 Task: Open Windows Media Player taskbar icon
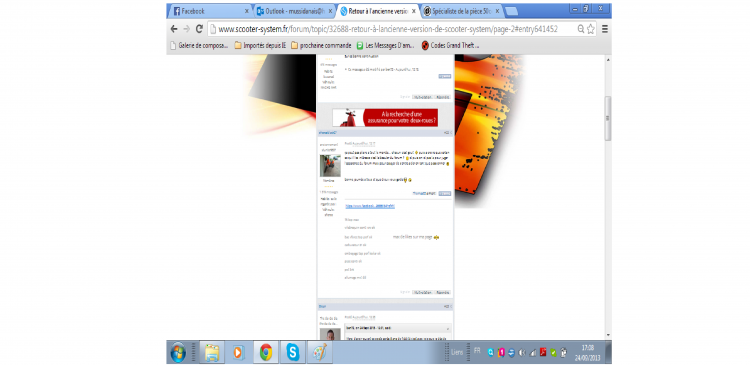click(238, 353)
